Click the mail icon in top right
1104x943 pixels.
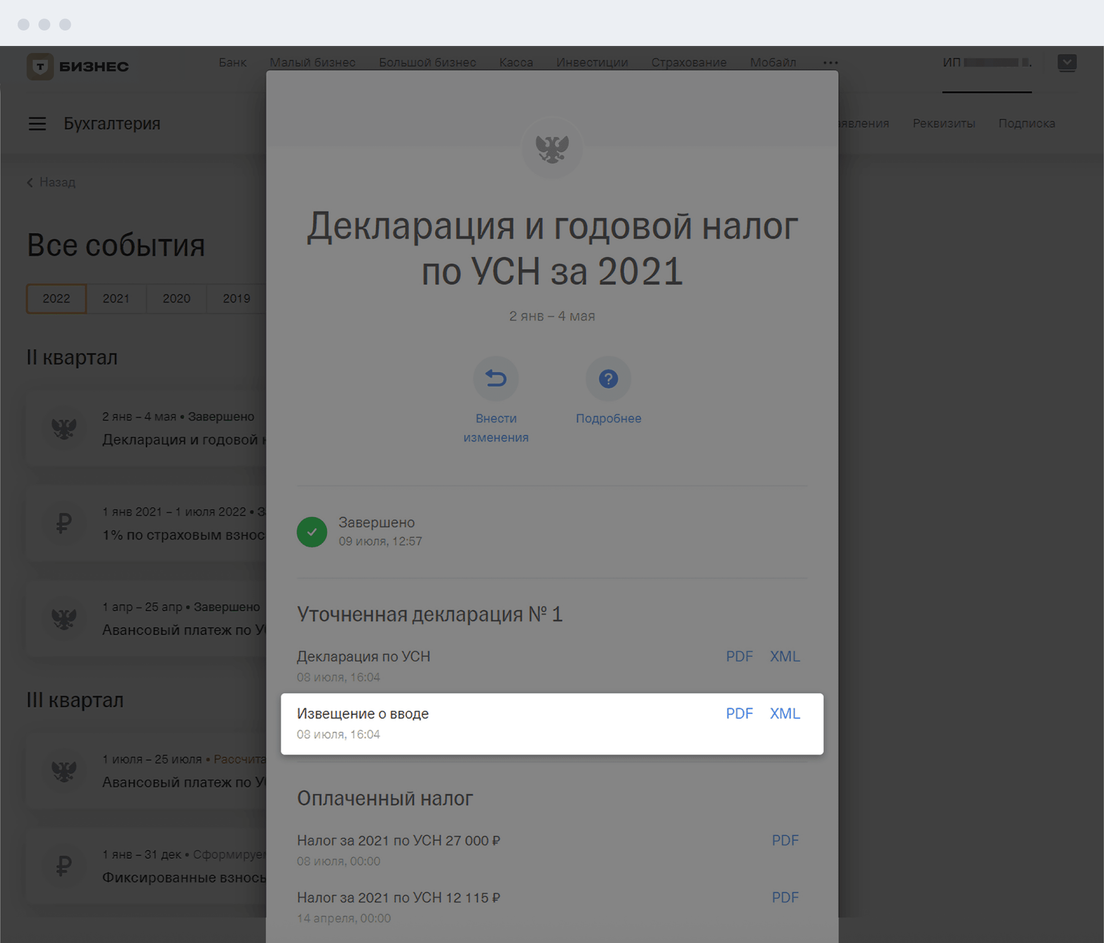click(x=1067, y=63)
